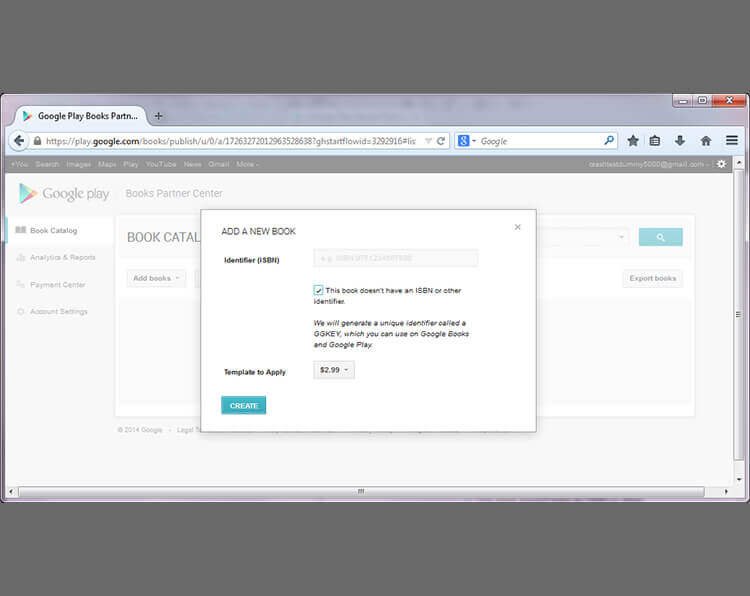This screenshot has width=750, height=596.
Task: Open the account email dropdown
Action: click(649, 164)
